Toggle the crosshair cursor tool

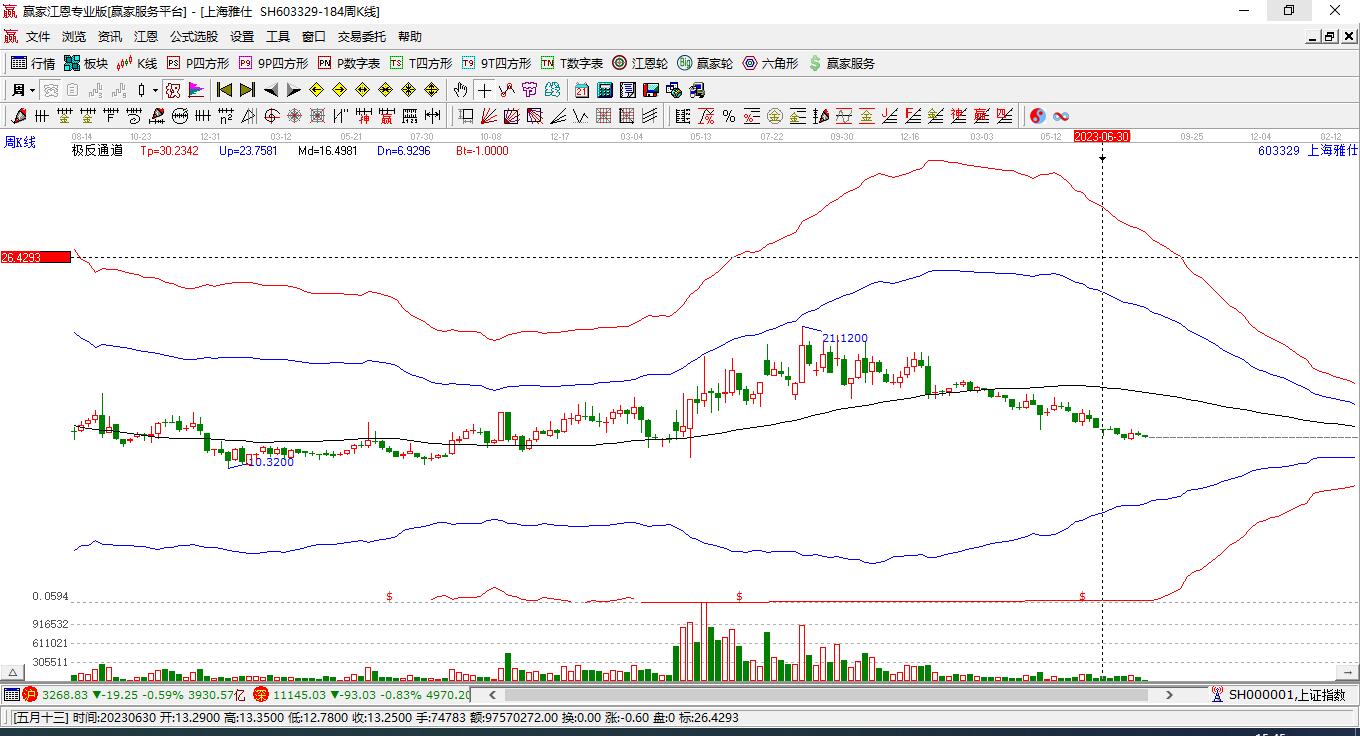pyautogui.click(x=485, y=90)
